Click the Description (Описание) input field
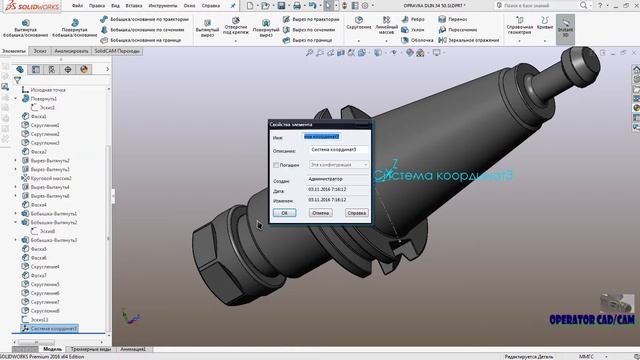 (x=338, y=150)
